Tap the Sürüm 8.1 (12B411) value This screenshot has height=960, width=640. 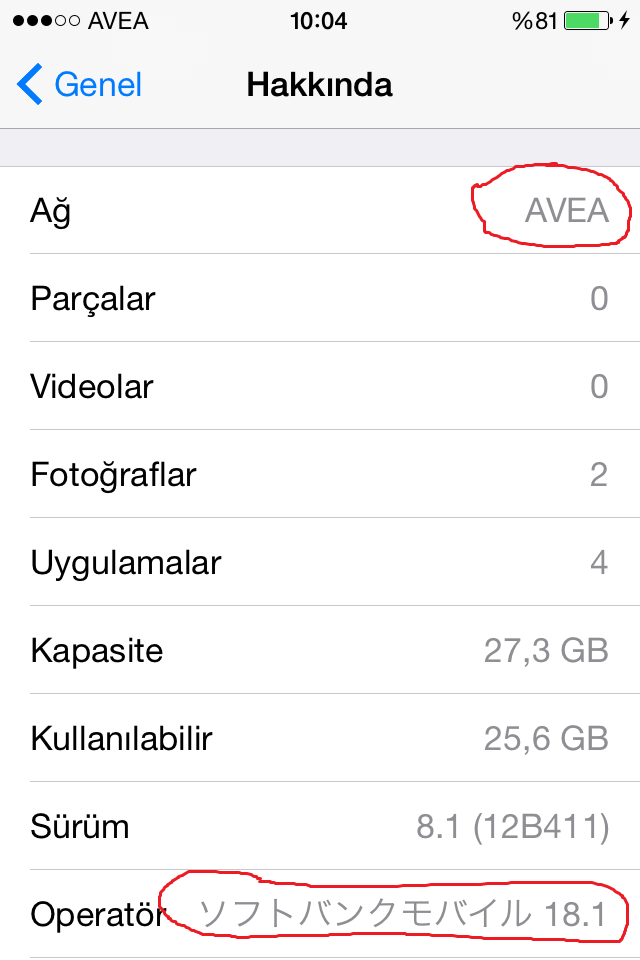click(513, 827)
